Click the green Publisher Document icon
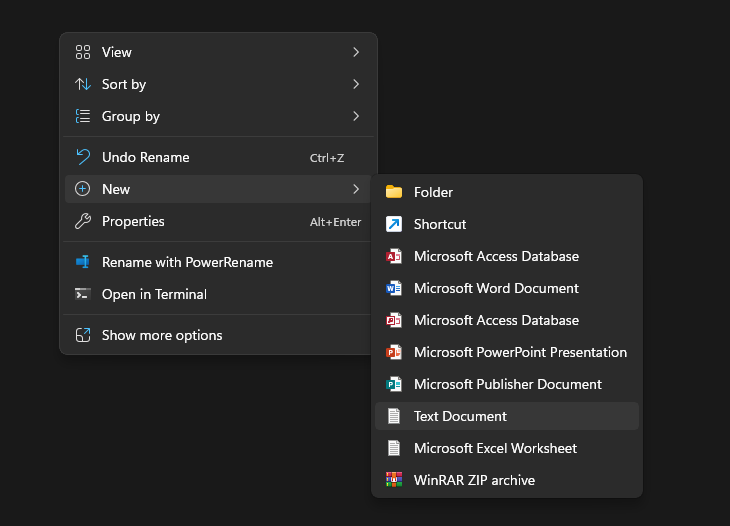Viewport: 730px width, 526px height. [x=394, y=384]
